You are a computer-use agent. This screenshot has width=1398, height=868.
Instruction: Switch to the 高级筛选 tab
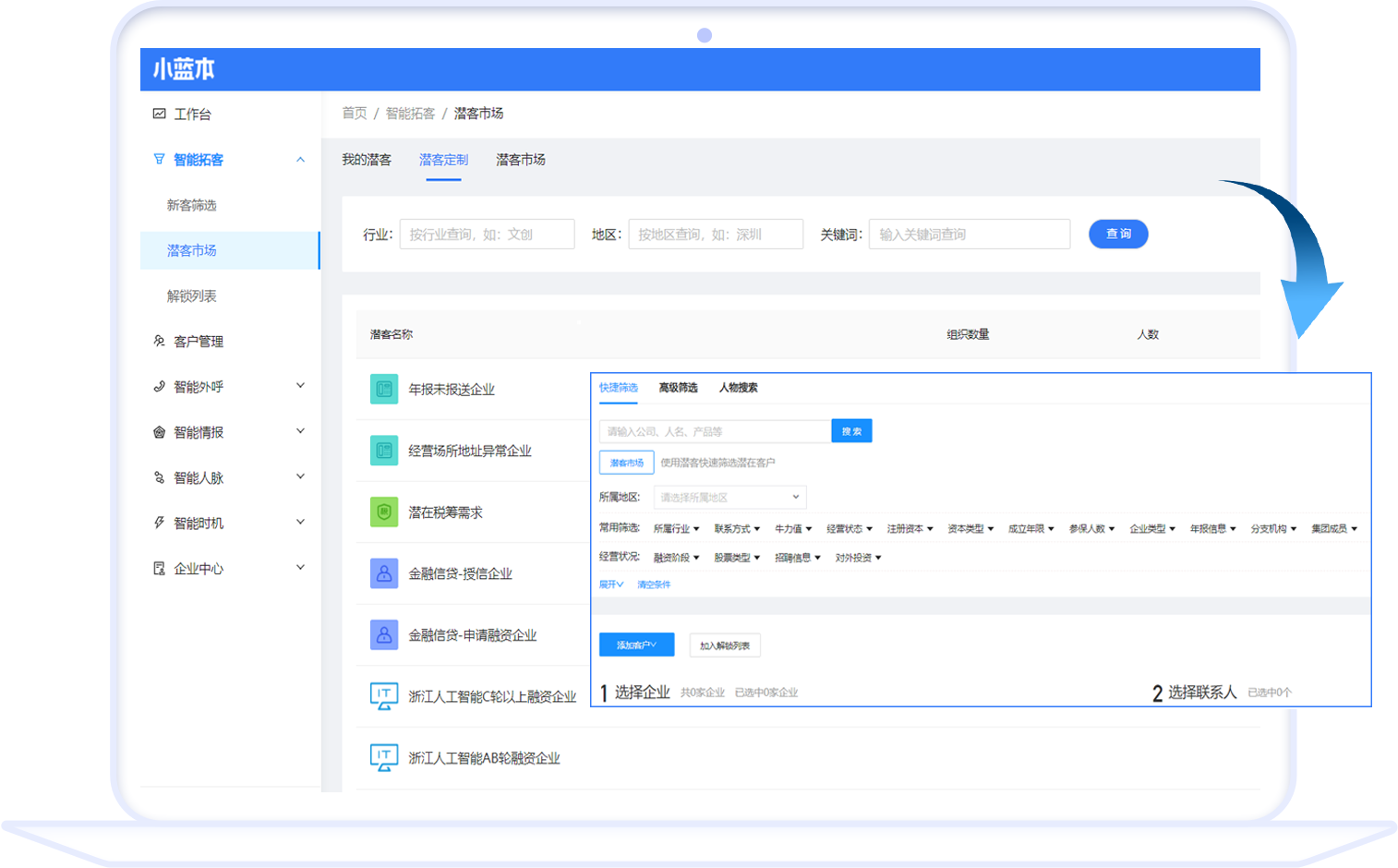677,389
